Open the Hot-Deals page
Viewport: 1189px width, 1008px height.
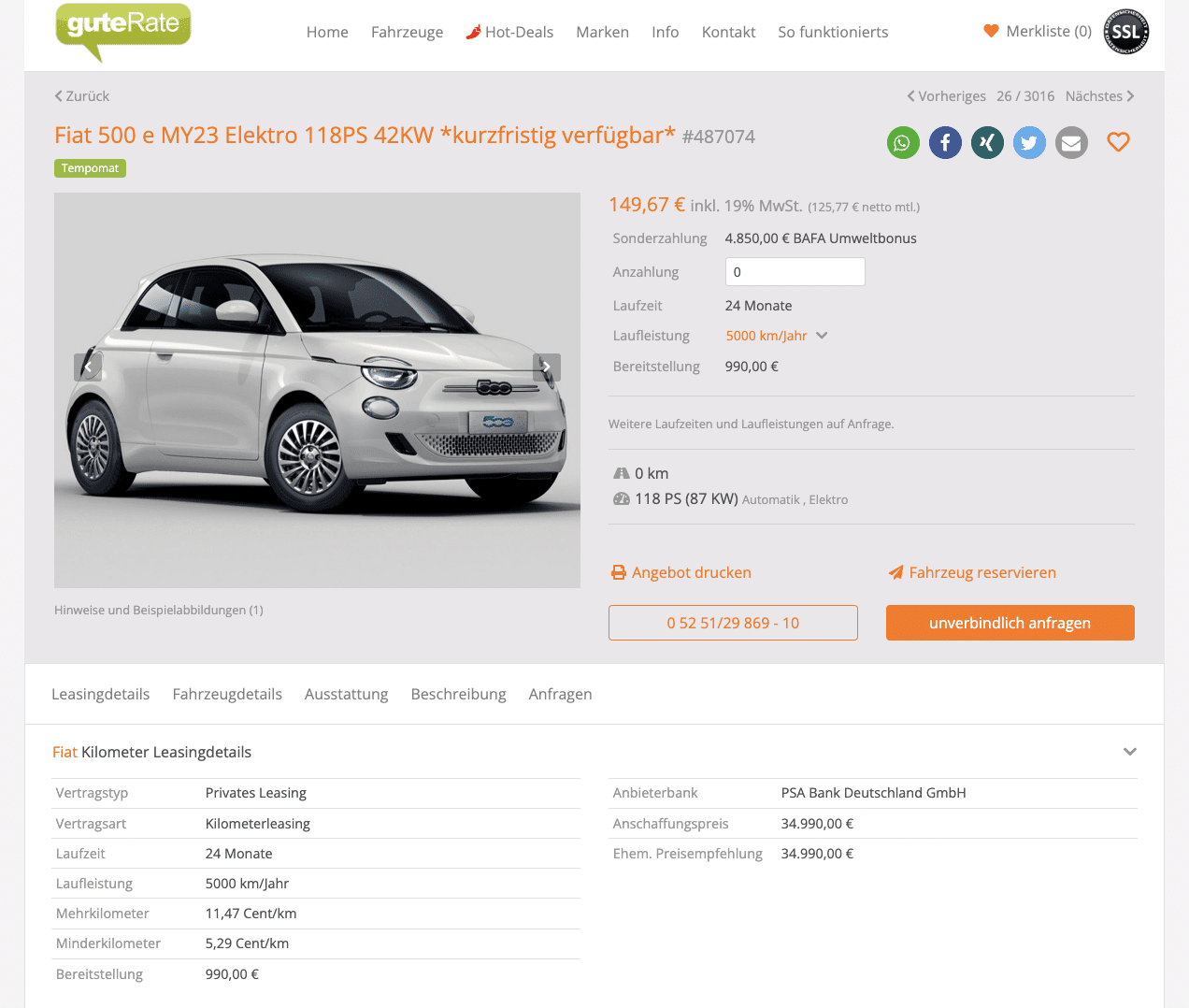point(519,32)
